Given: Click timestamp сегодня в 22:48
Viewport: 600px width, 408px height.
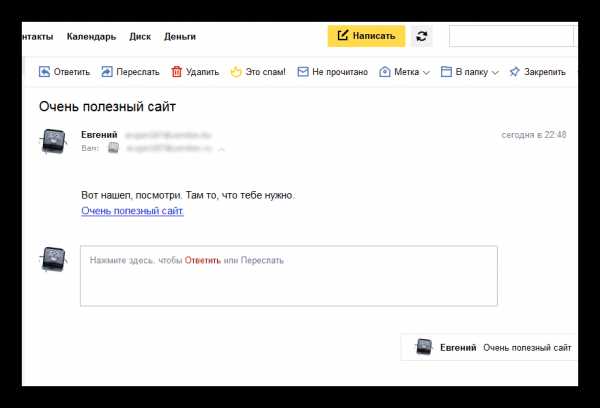Looking at the screenshot, I should point(534,135).
